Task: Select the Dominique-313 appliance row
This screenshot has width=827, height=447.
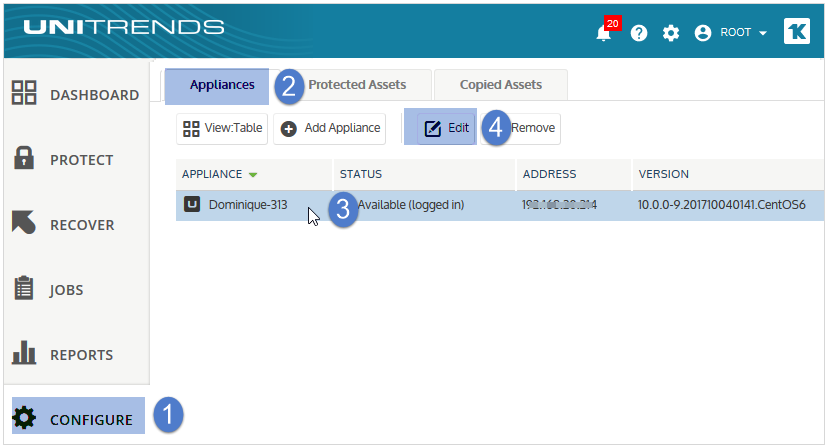Action: pos(500,206)
